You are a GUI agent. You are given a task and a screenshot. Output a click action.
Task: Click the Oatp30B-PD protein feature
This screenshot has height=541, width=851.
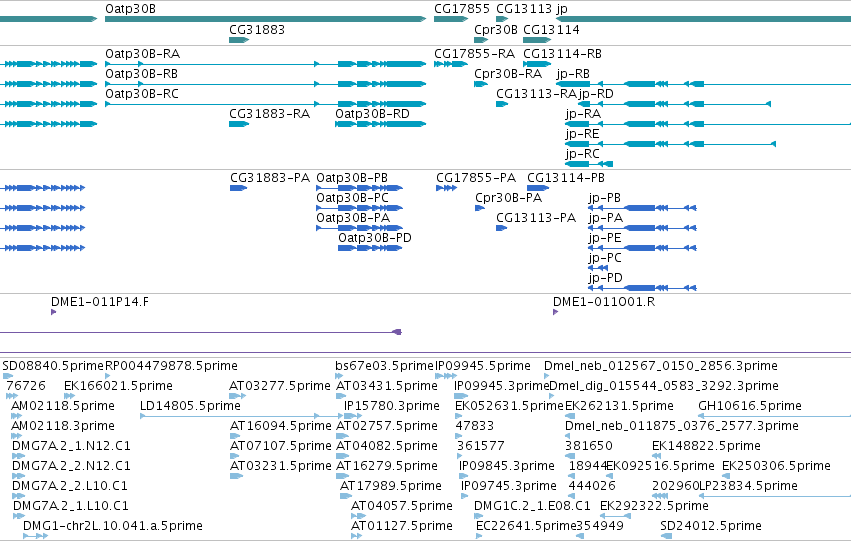370,248
